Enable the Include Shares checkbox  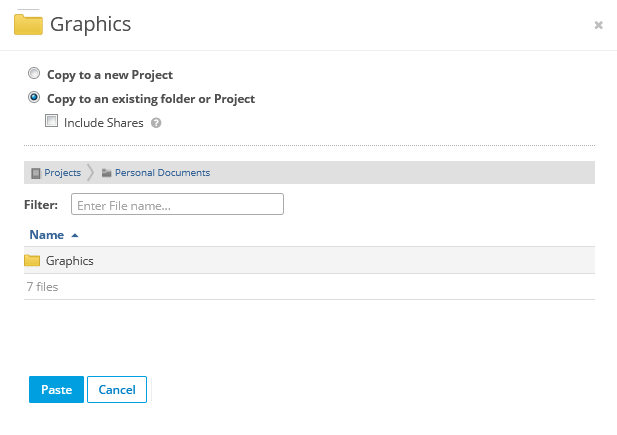pos(52,122)
